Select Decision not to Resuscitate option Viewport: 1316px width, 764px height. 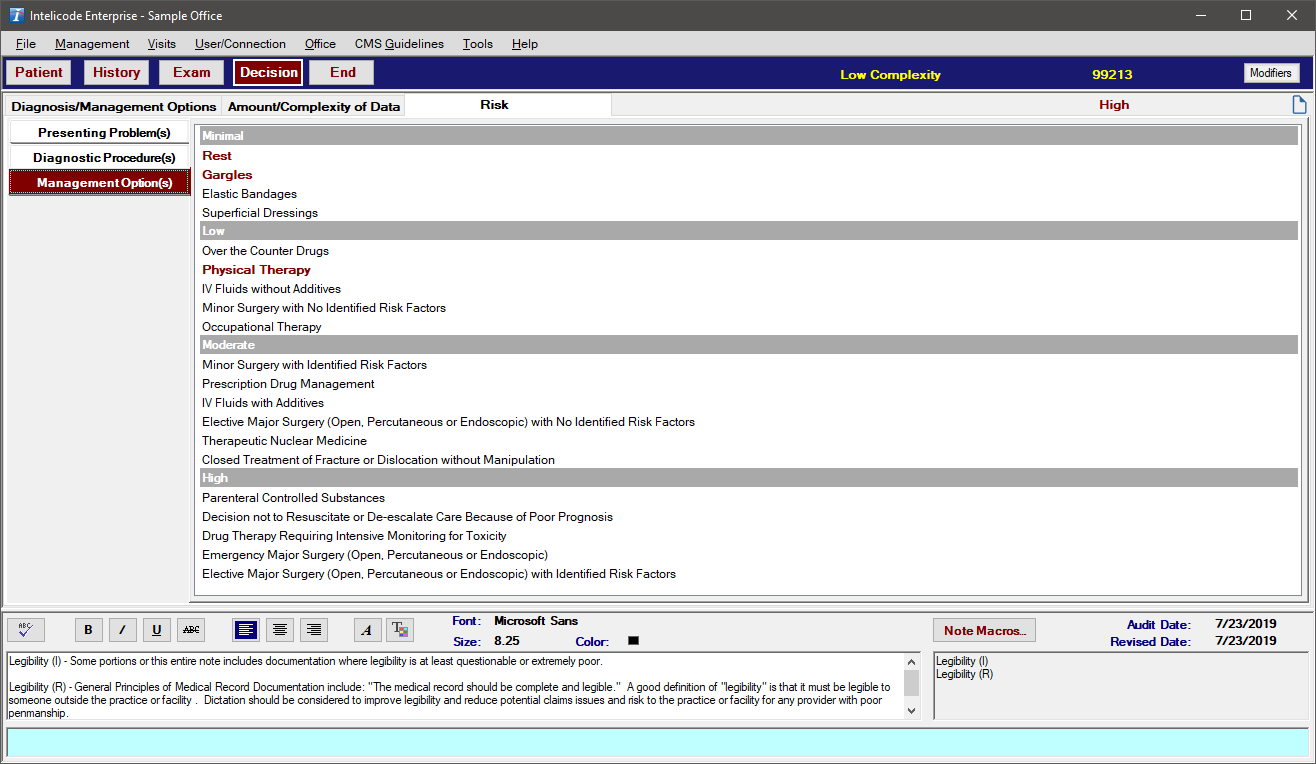pyautogui.click(x=407, y=517)
